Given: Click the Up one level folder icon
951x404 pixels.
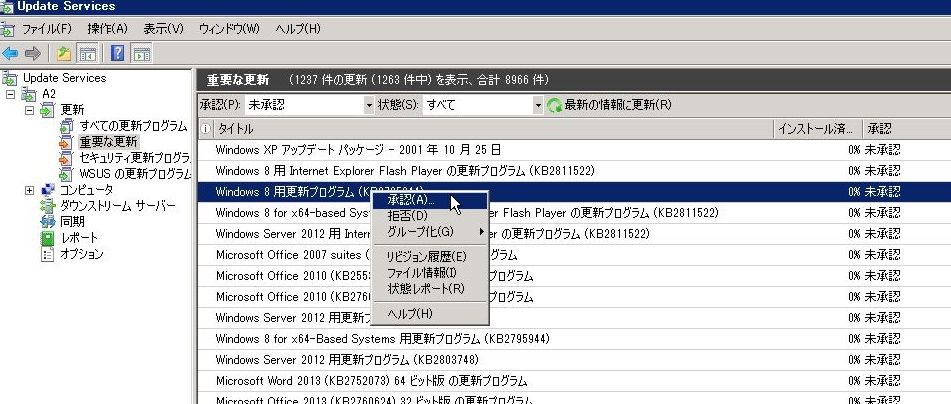Looking at the screenshot, I should click(x=64, y=53).
